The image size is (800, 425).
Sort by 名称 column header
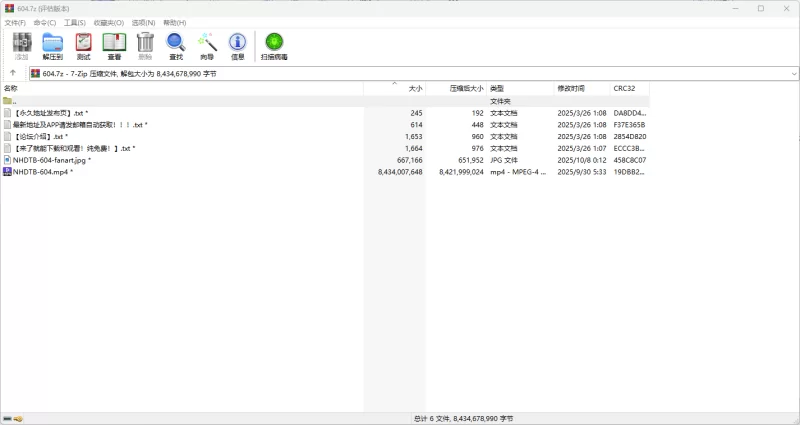11,88
